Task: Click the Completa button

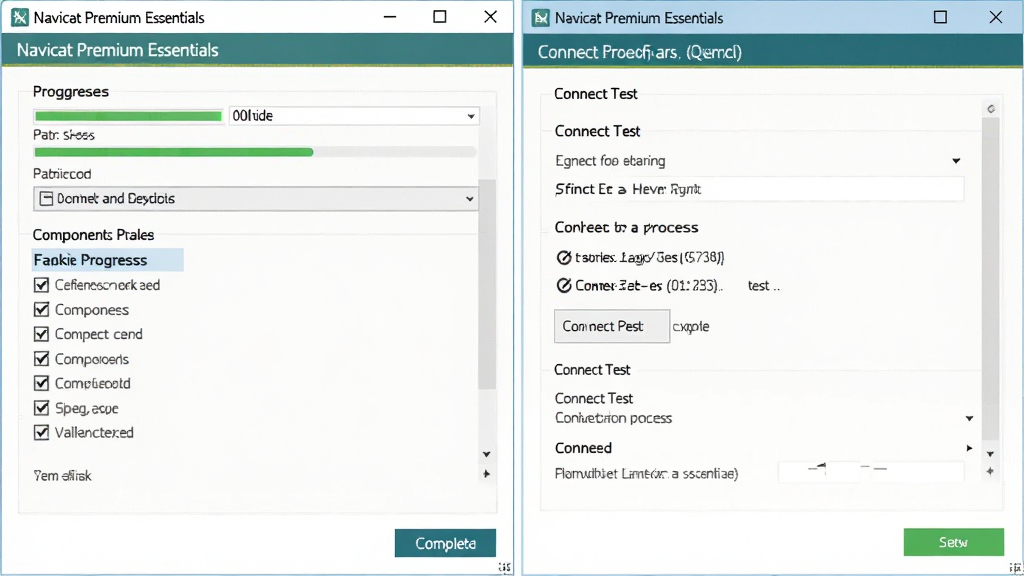Action: pyautogui.click(x=445, y=543)
